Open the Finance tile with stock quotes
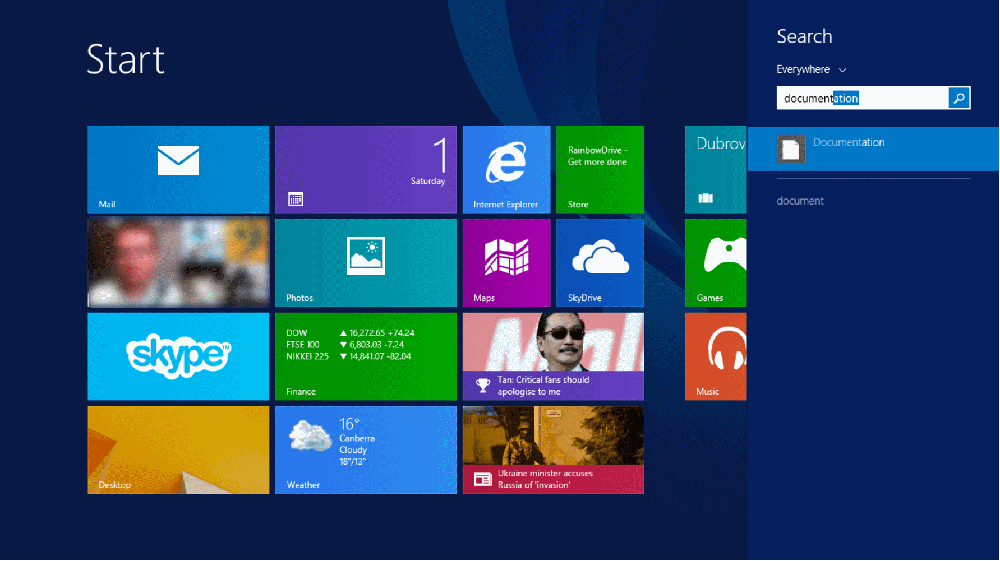Viewport: 1000px width, 561px height. tap(365, 356)
